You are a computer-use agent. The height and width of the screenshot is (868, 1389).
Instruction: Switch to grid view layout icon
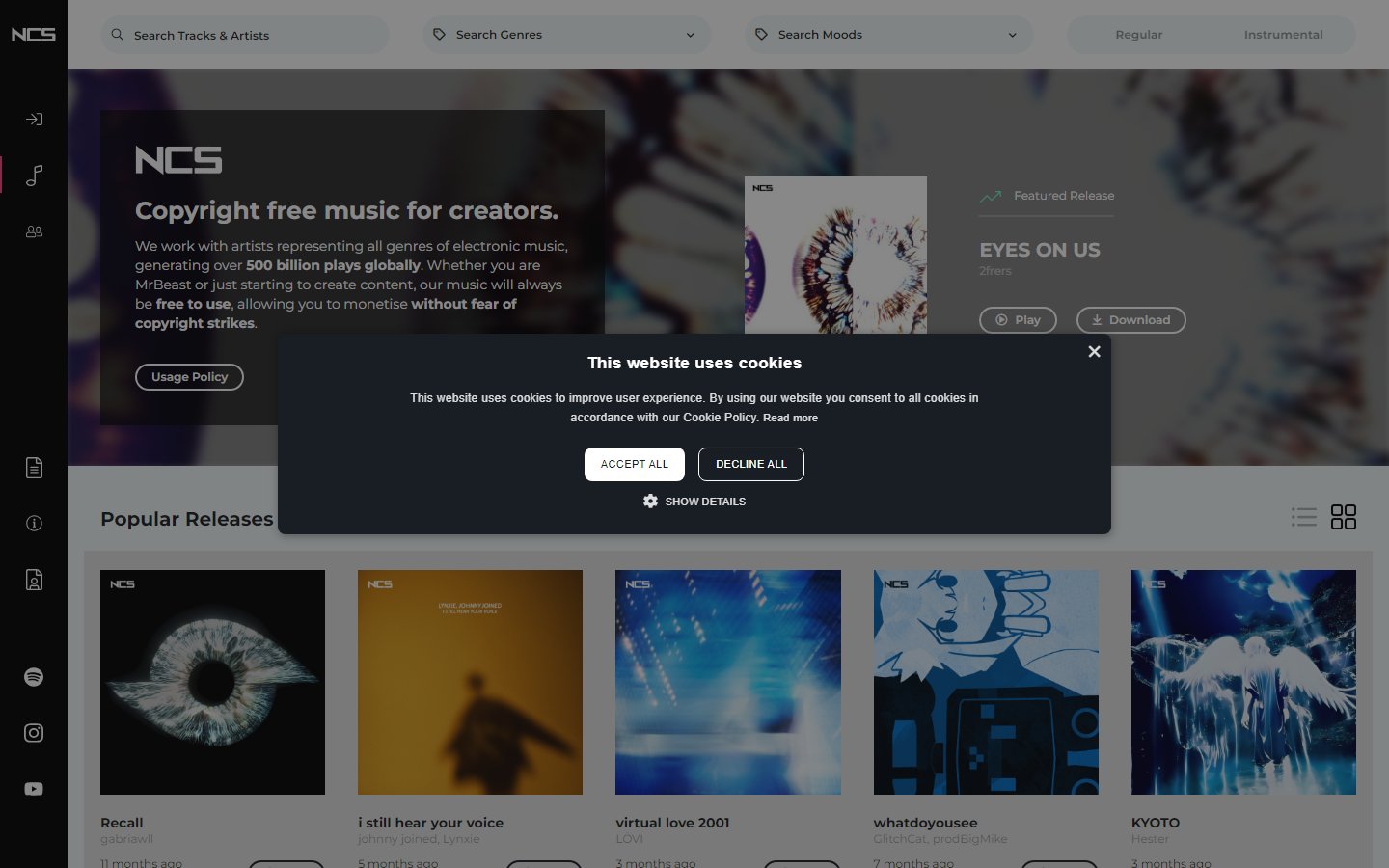pyautogui.click(x=1344, y=518)
